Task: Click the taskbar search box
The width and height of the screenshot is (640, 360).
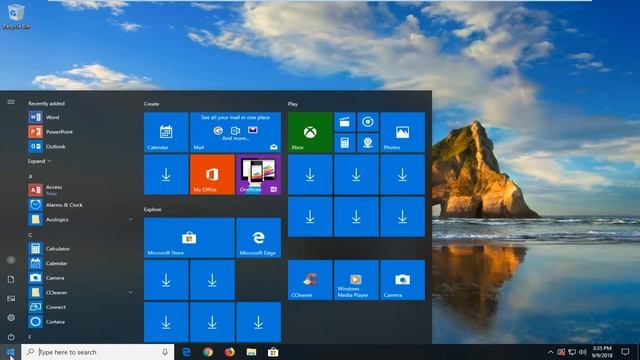Action: tap(98, 352)
